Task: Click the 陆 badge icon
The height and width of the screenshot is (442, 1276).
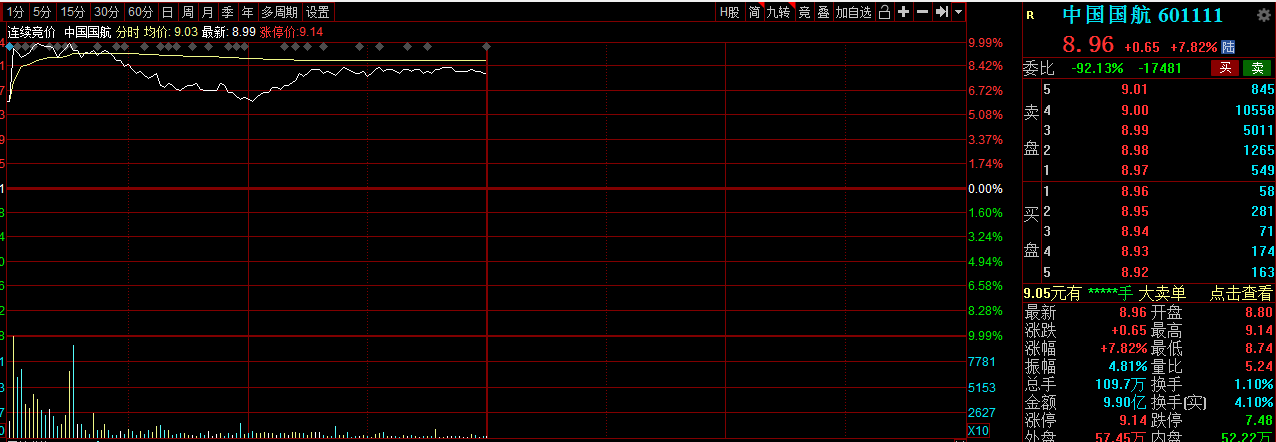Action: [1228, 46]
